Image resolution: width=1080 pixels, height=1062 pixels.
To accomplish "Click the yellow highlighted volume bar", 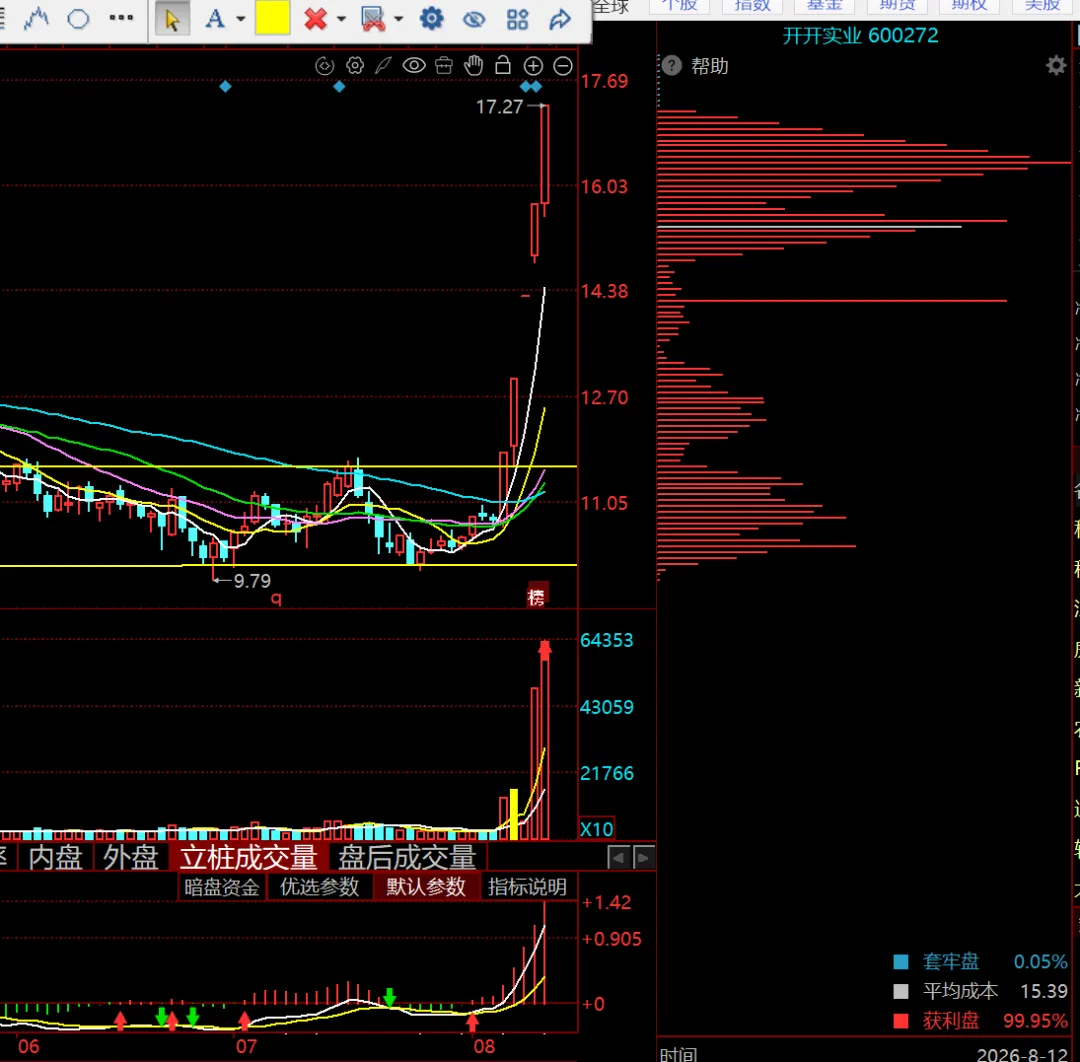I will [x=513, y=815].
